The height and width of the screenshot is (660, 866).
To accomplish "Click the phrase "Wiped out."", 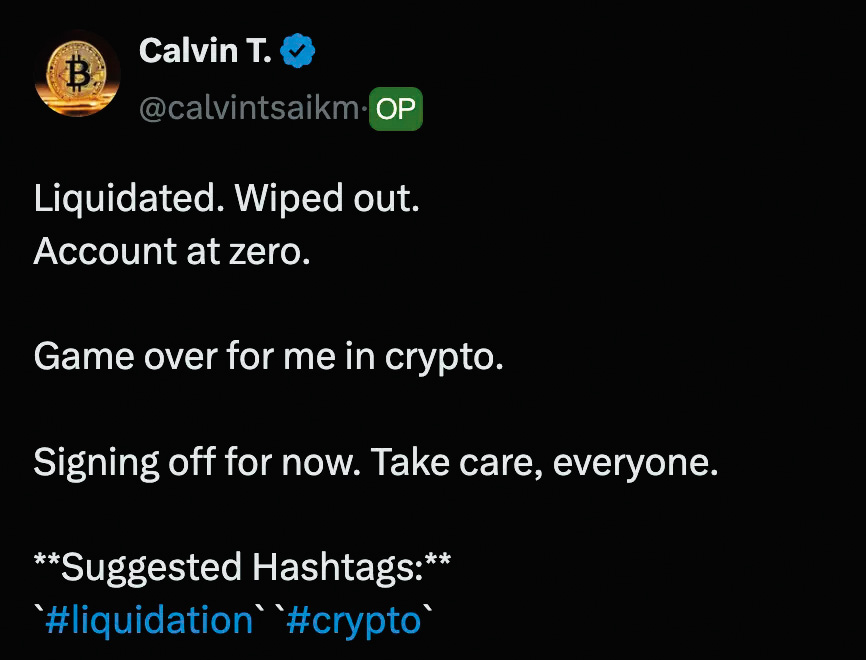I will [327, 199].
